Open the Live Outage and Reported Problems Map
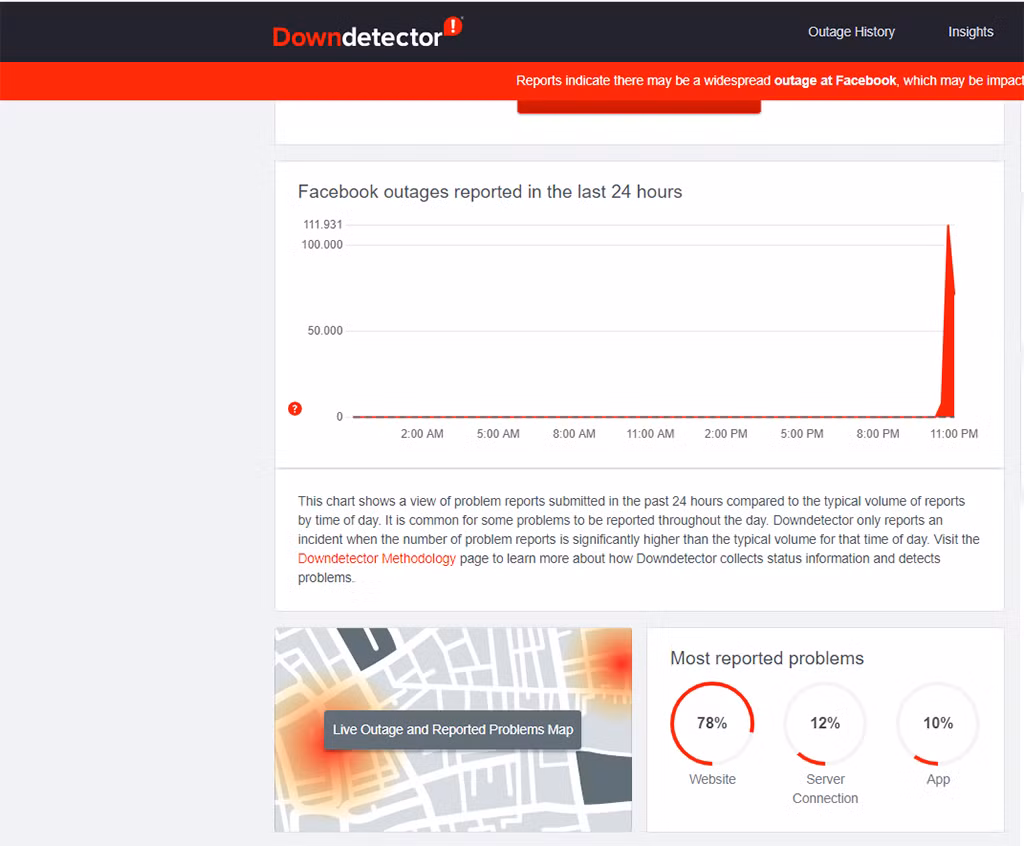1024x846 pixels. pyautogui.click(x=453, y=730)
